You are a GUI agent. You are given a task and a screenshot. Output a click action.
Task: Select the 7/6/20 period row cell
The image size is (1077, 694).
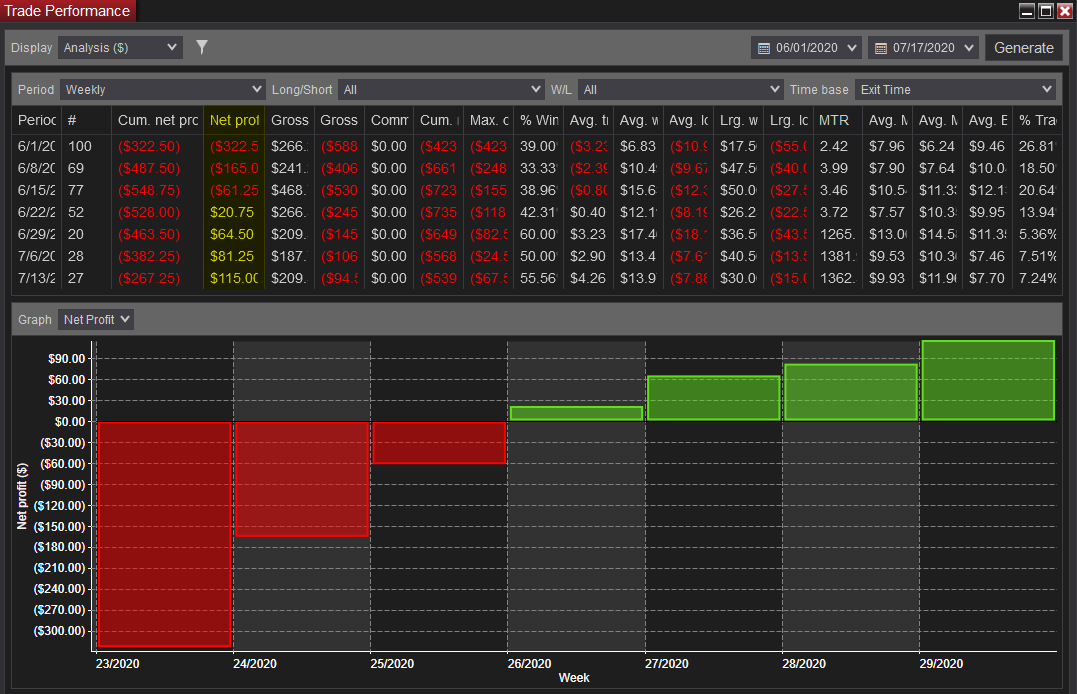pyautogui.click(x=37, y=256)
